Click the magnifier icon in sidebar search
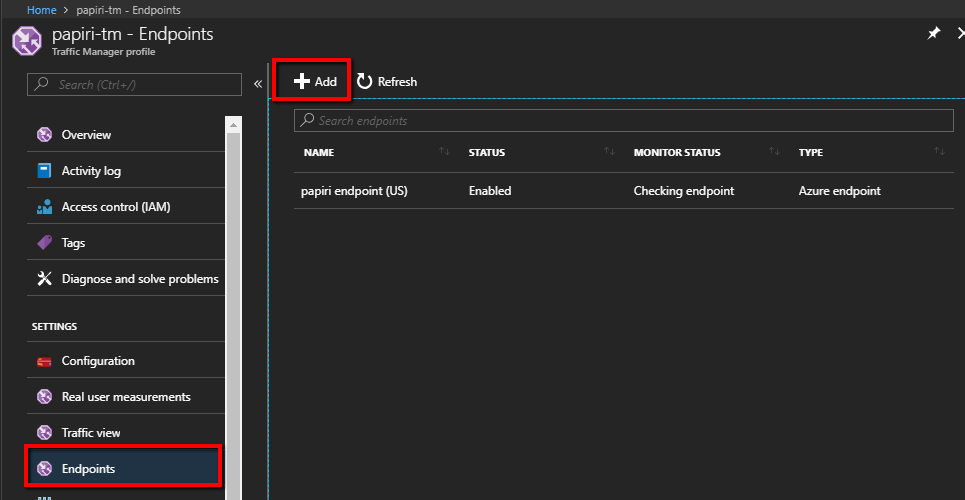The height and width of the screenshot is (500, 965). click(x=41, y=84)
